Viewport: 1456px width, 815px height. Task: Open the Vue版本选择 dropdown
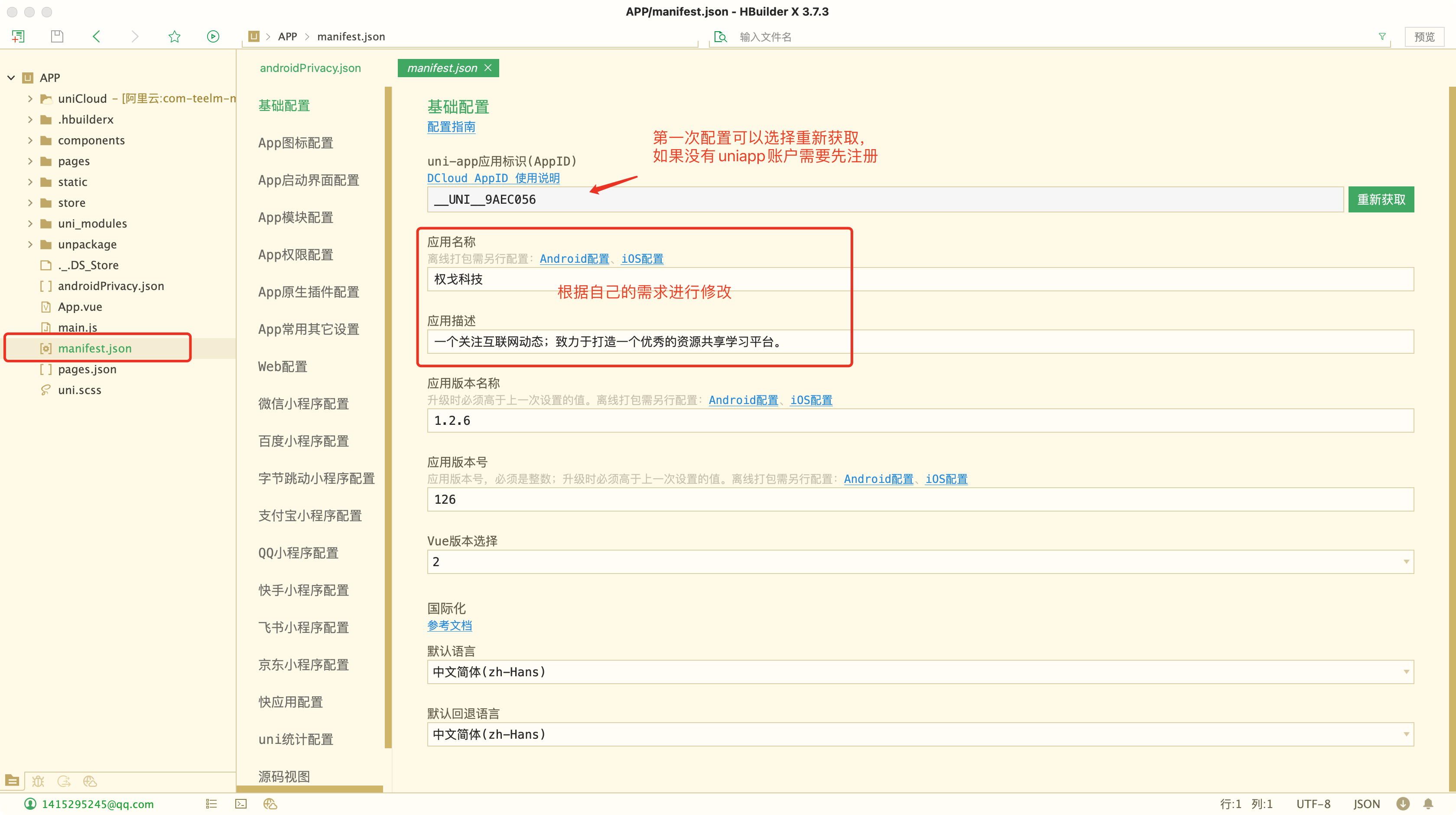920,562
